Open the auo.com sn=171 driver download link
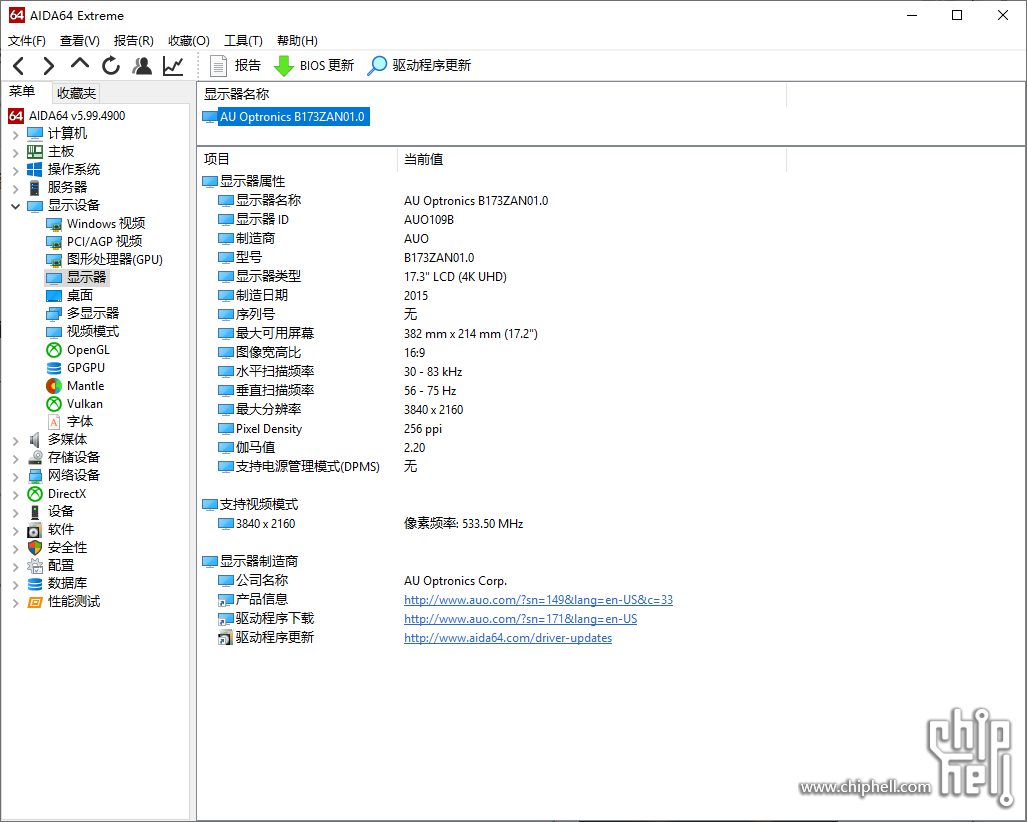 [x=520, y=619]
